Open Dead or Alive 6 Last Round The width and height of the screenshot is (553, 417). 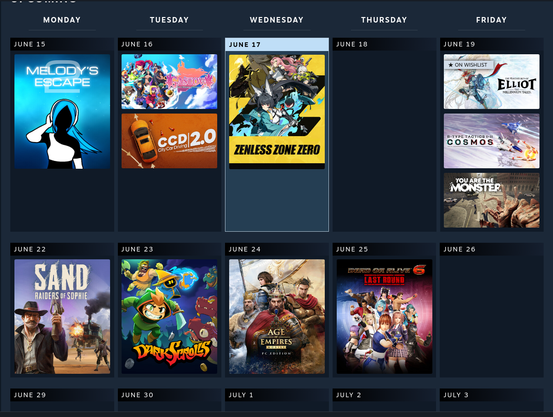tap(384, 316)
